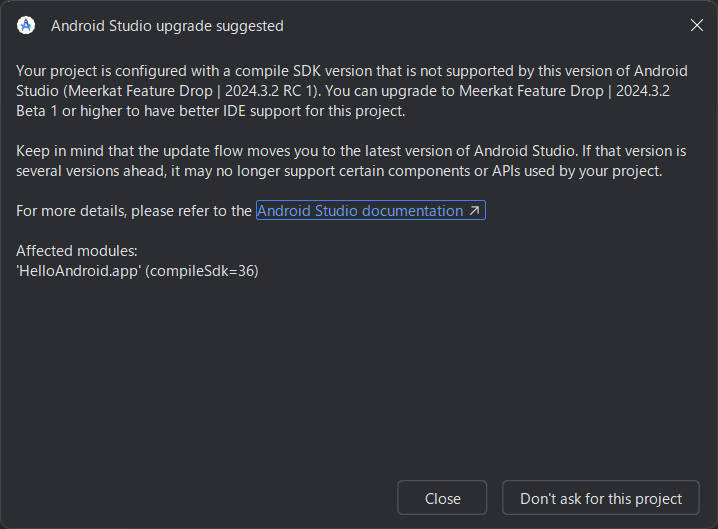
Task: Select the 'HelloAndroid.app' module name text
Action: point(78,271)
